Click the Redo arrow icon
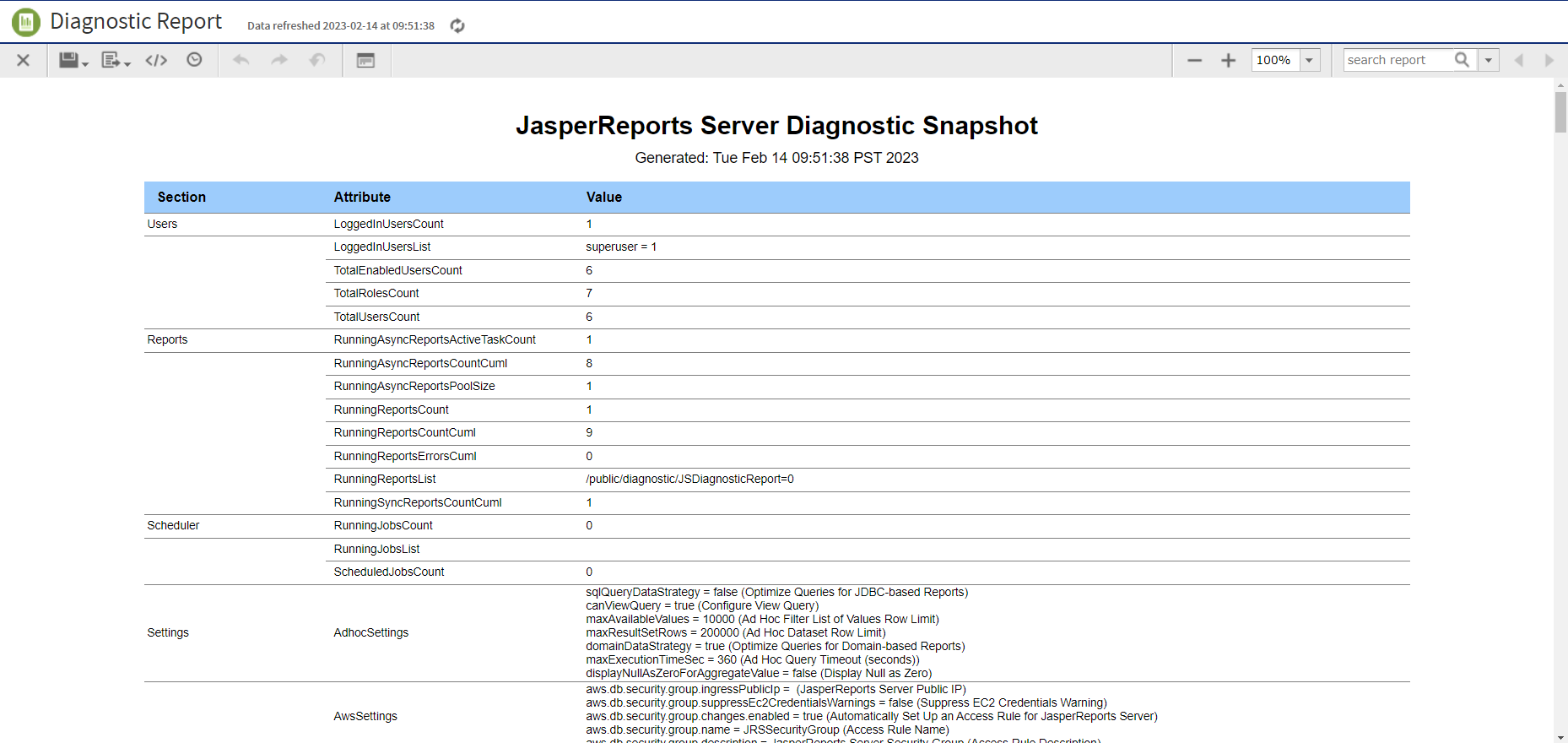1568x743 pixels. pos(279,60)
